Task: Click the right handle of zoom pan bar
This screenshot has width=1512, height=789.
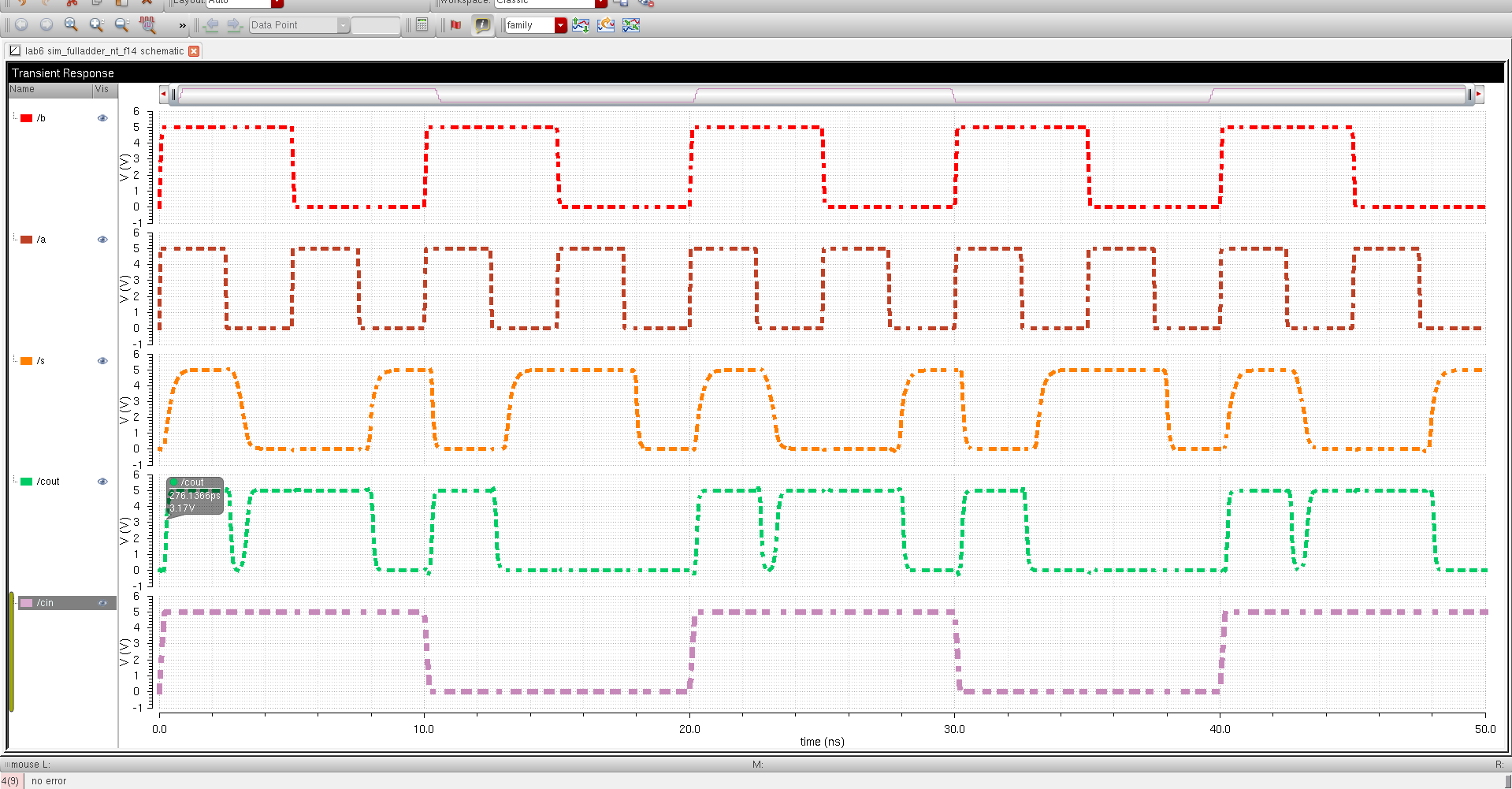Action: pos(1469,95)
